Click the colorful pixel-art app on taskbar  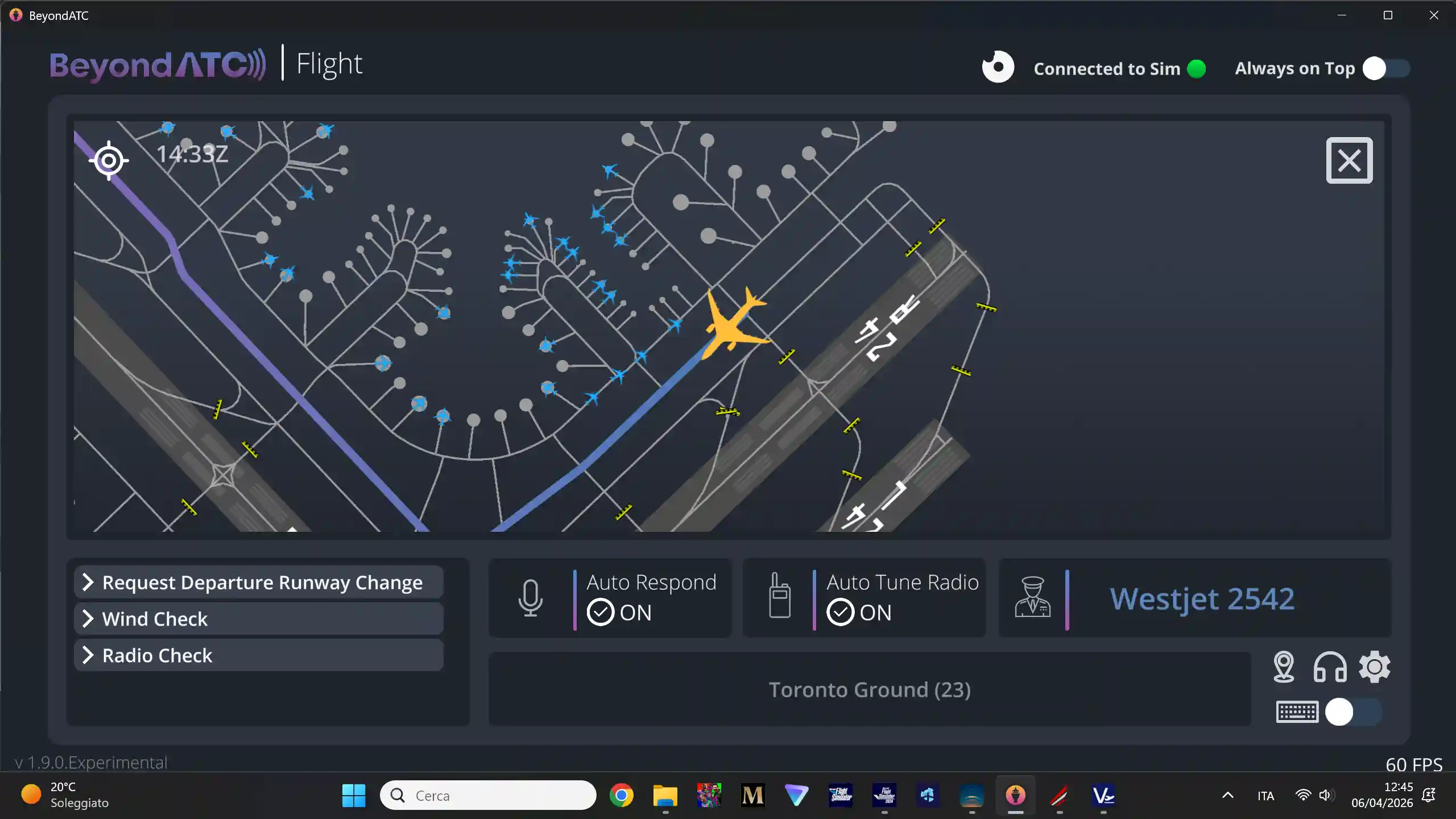[709, 795]
